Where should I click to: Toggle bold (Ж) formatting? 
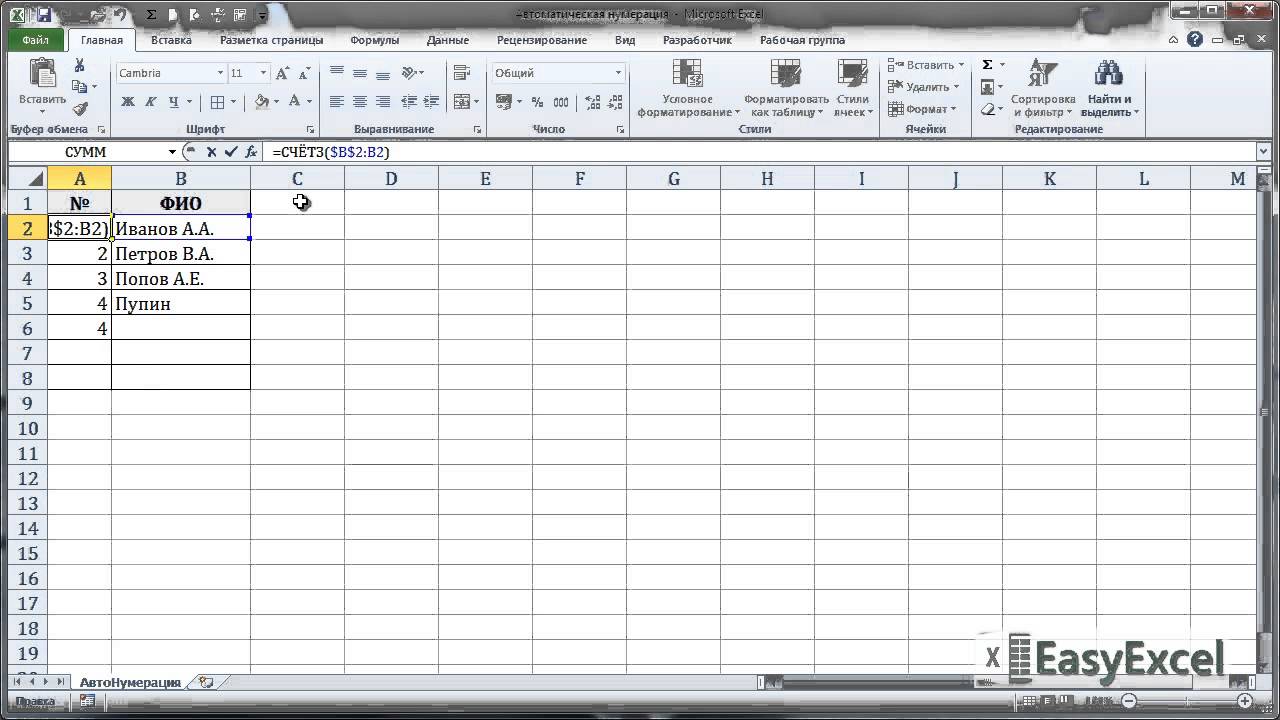click(128, 102)
